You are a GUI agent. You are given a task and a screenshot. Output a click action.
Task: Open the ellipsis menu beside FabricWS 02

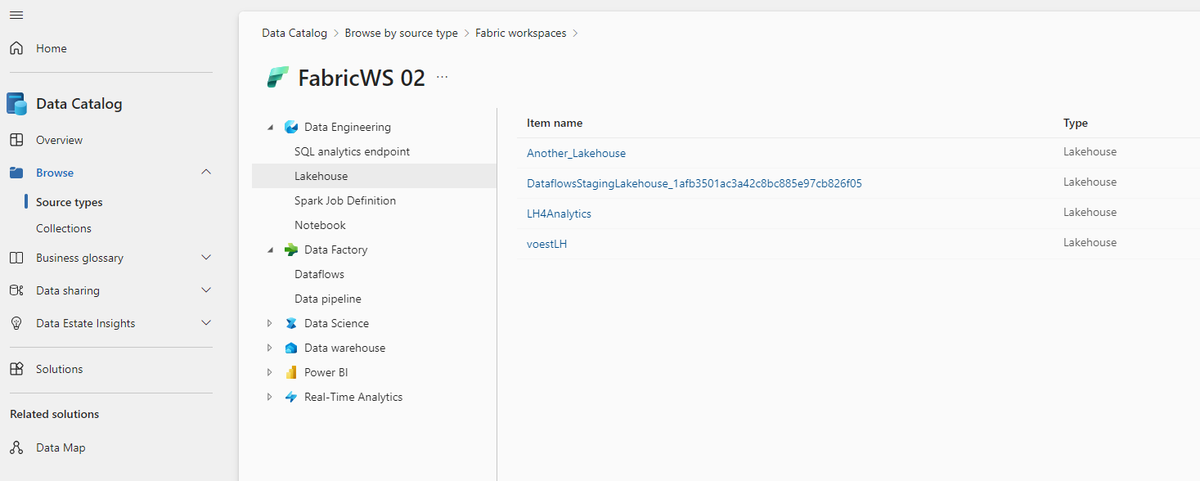pos(443,78)
